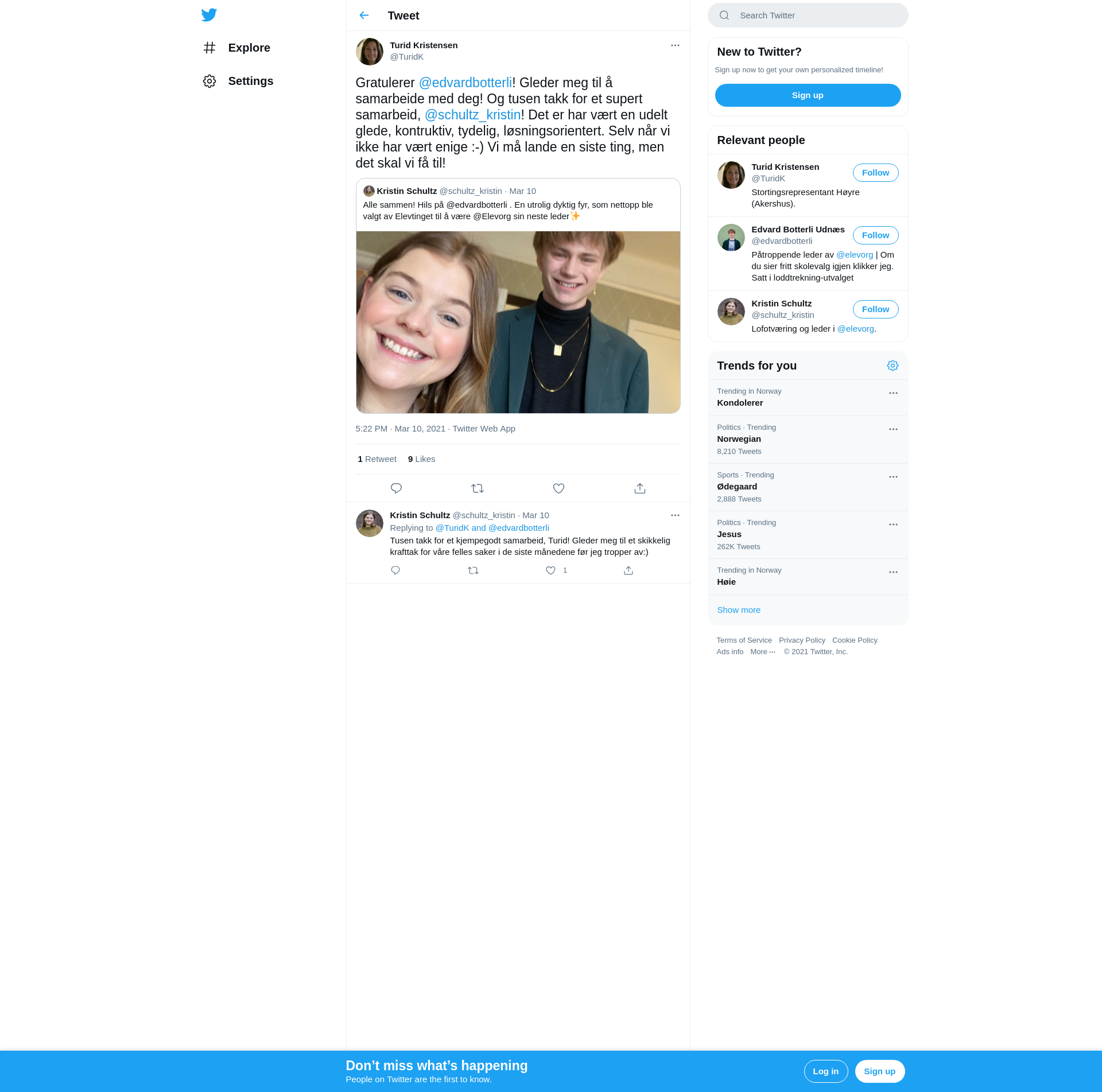Screen dimensions: 1102x1092
Task: Follow Kristin Schultz
Action: [x=875, y=309]
